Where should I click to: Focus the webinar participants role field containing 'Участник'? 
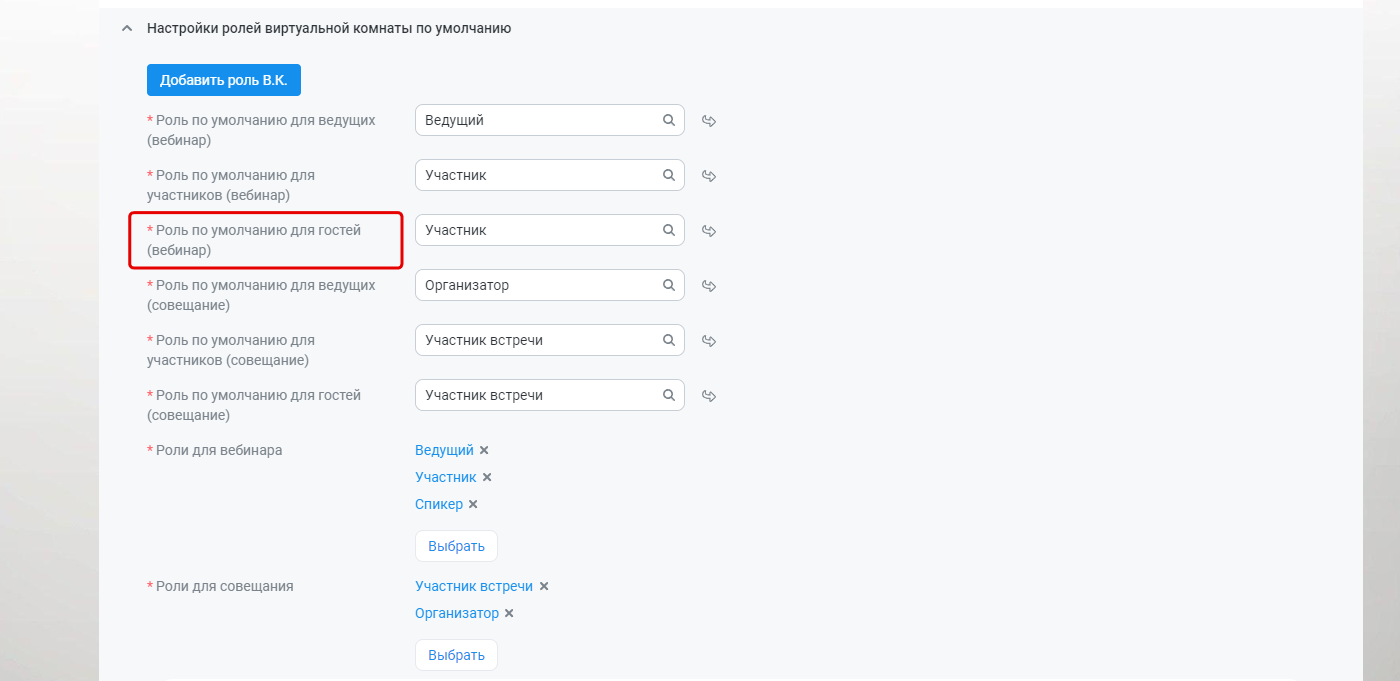550,175
